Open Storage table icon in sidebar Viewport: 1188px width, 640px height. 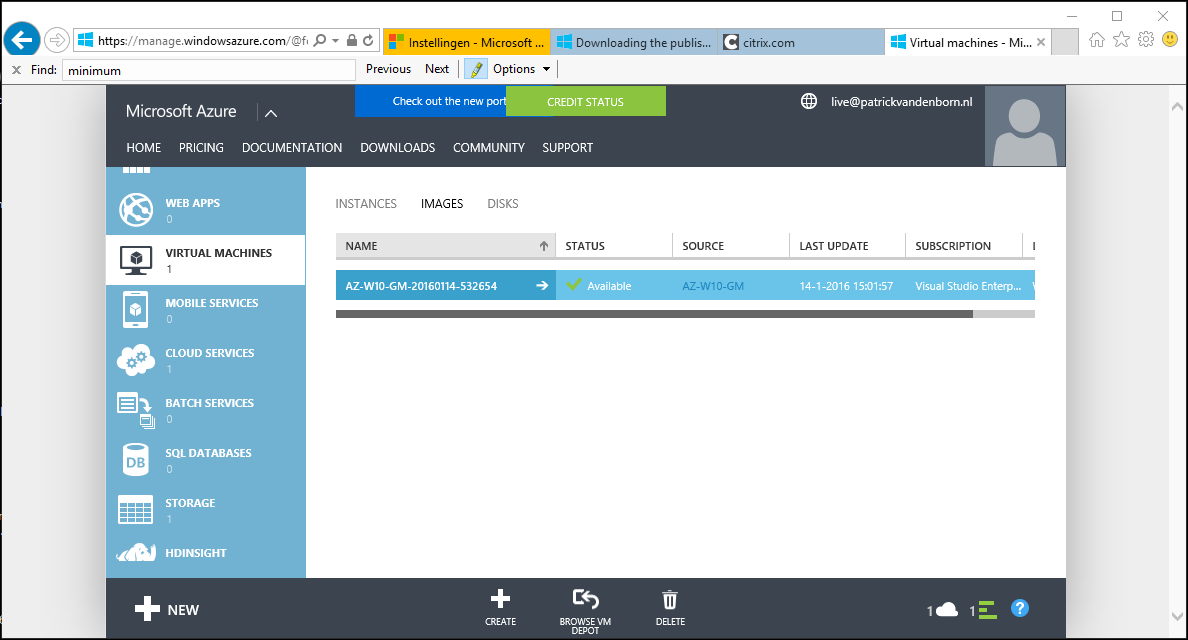(136, 510)
